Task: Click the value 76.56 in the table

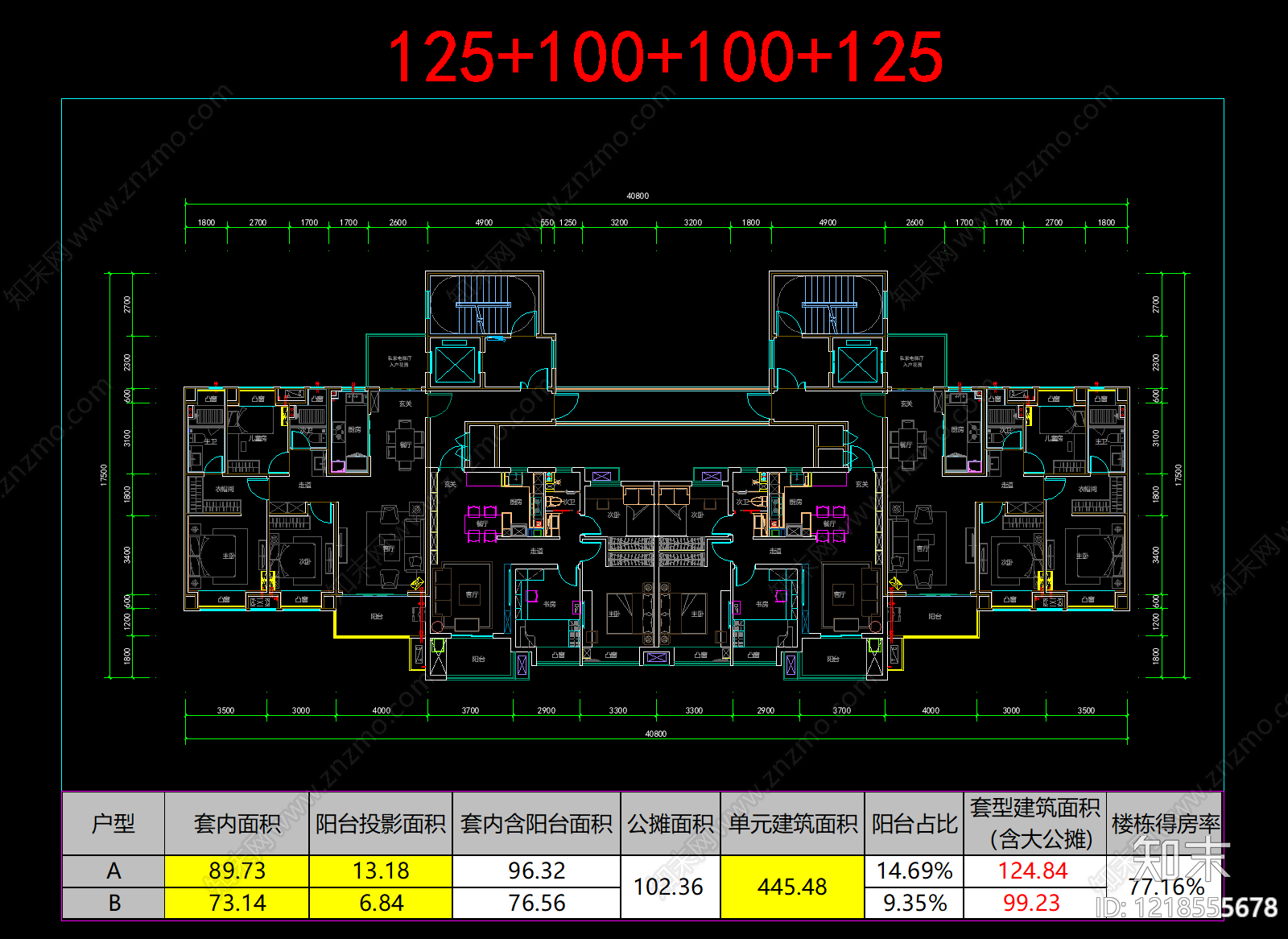Action: (x=537, y=904)
